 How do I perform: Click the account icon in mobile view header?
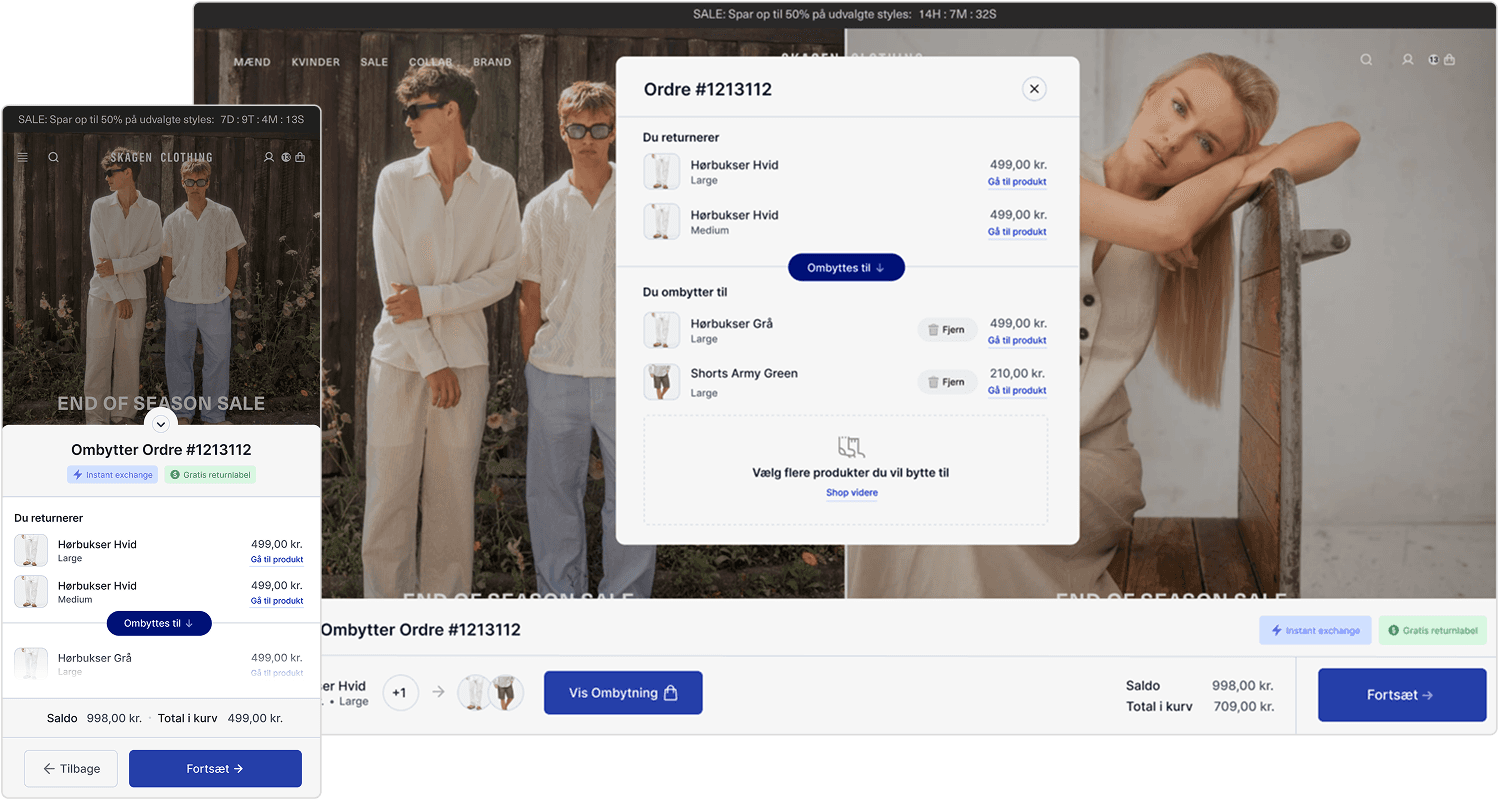coord(269,157)
